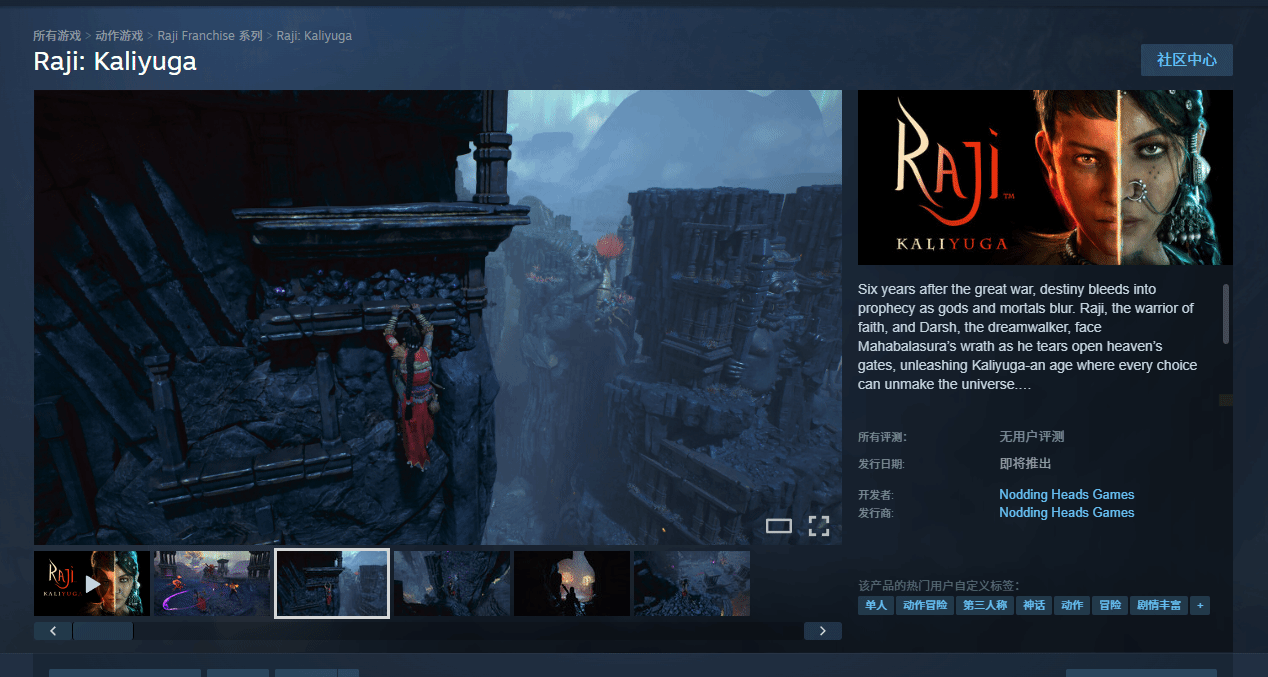
Task: Select the 单人 tag
Action: 875,605
